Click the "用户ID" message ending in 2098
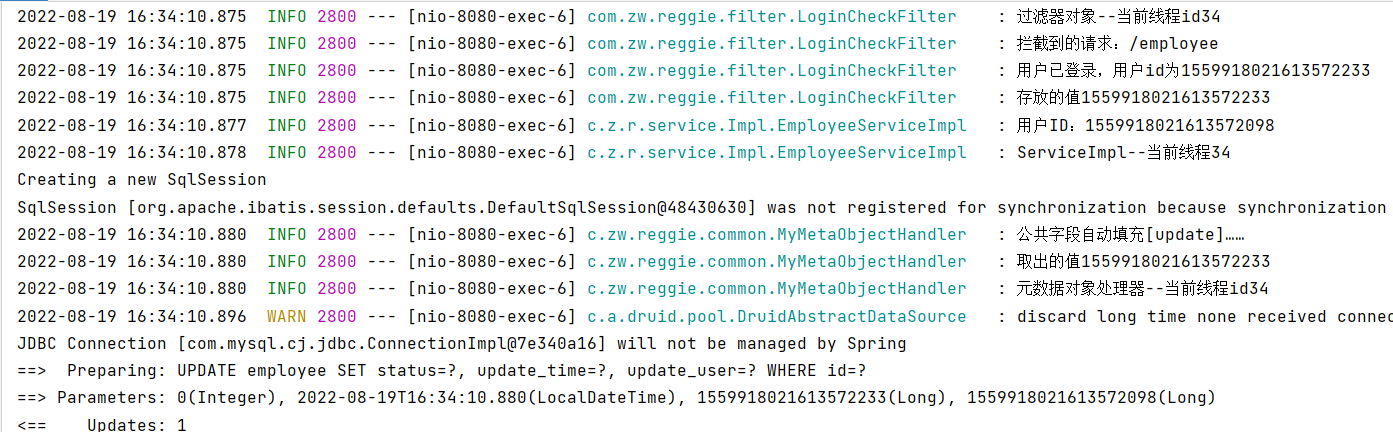The width and height of the screenshot is (1393, 432). click(x=1145, y=126)
